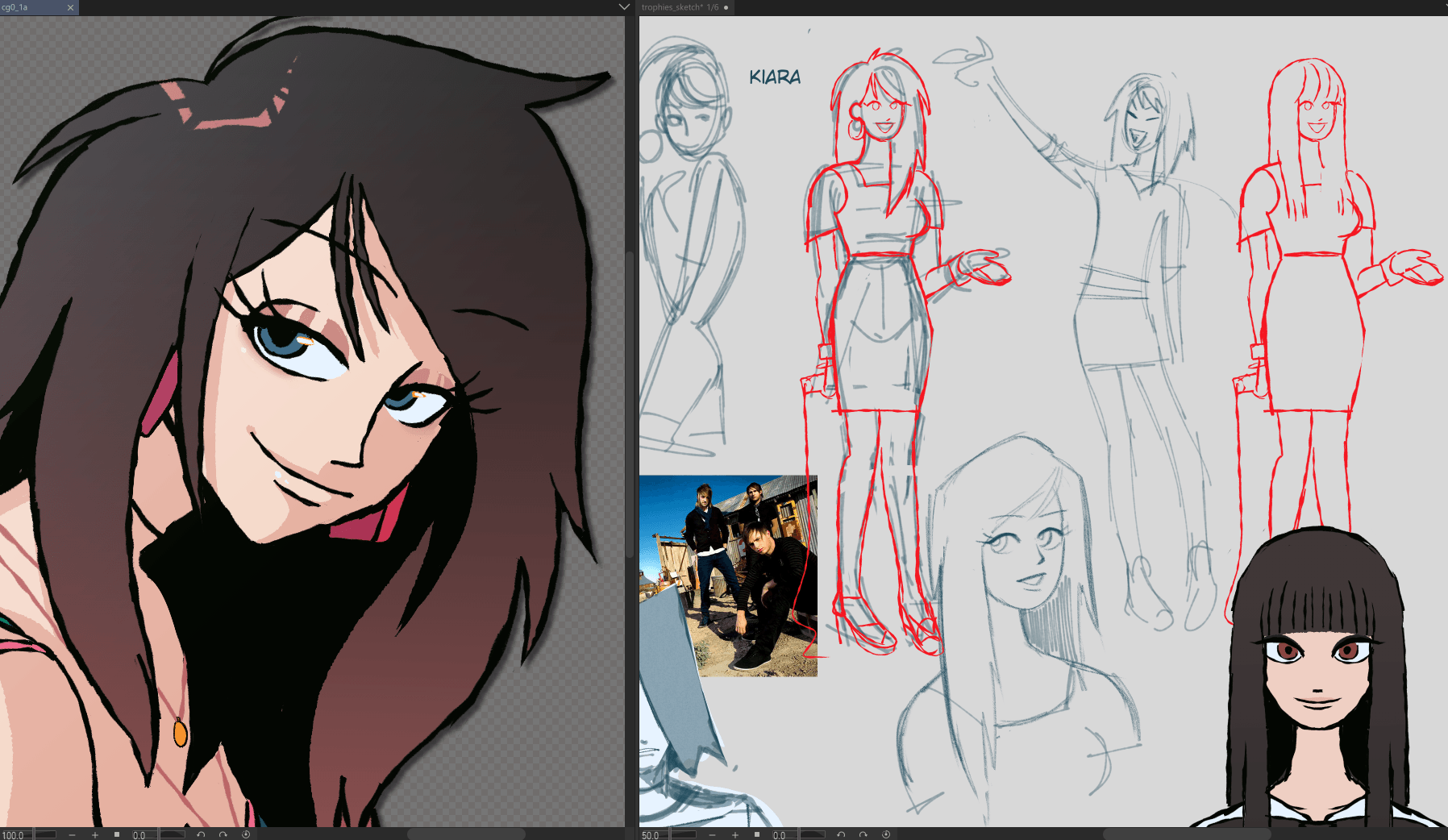Click the horizontal scrollbar under the left canvas
1448x840 pixels.
[x=466, y=834]
